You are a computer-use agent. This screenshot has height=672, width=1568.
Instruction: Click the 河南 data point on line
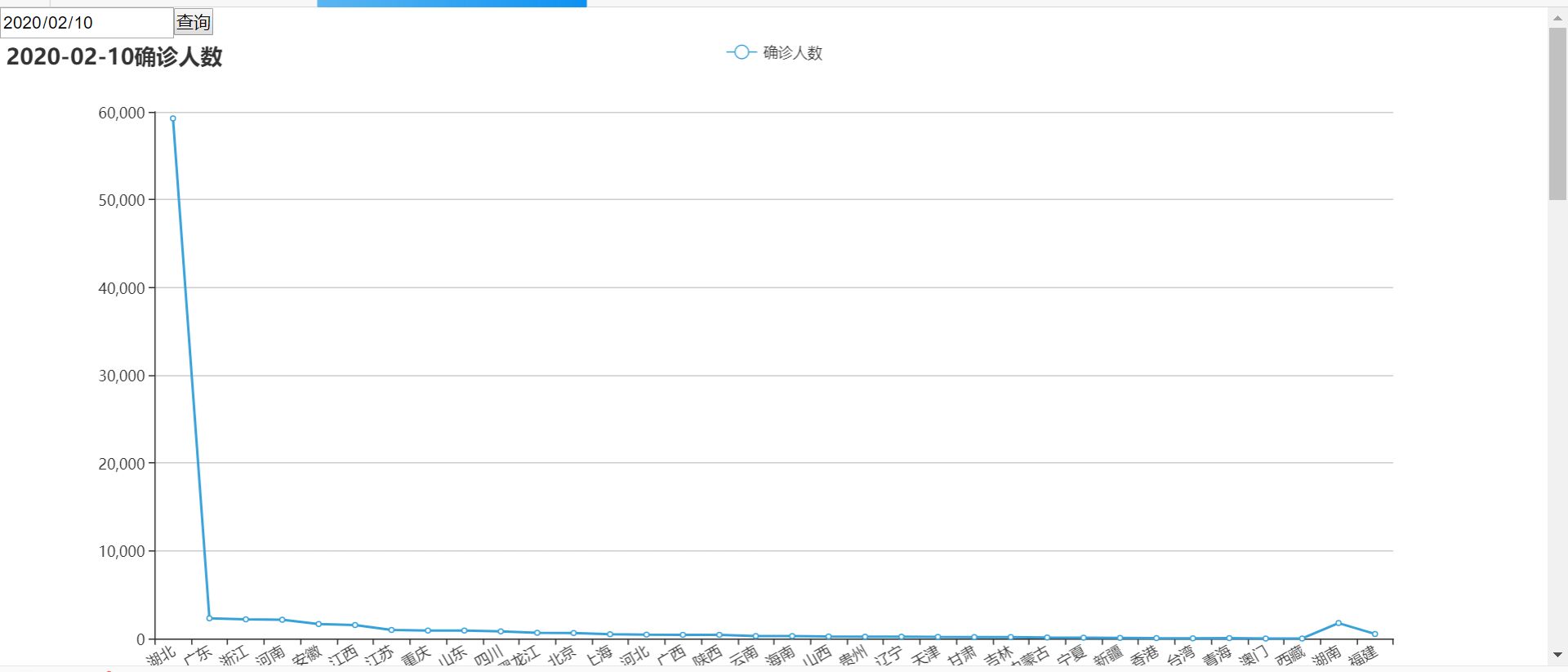pyautogui.click(x=282, y=620)
